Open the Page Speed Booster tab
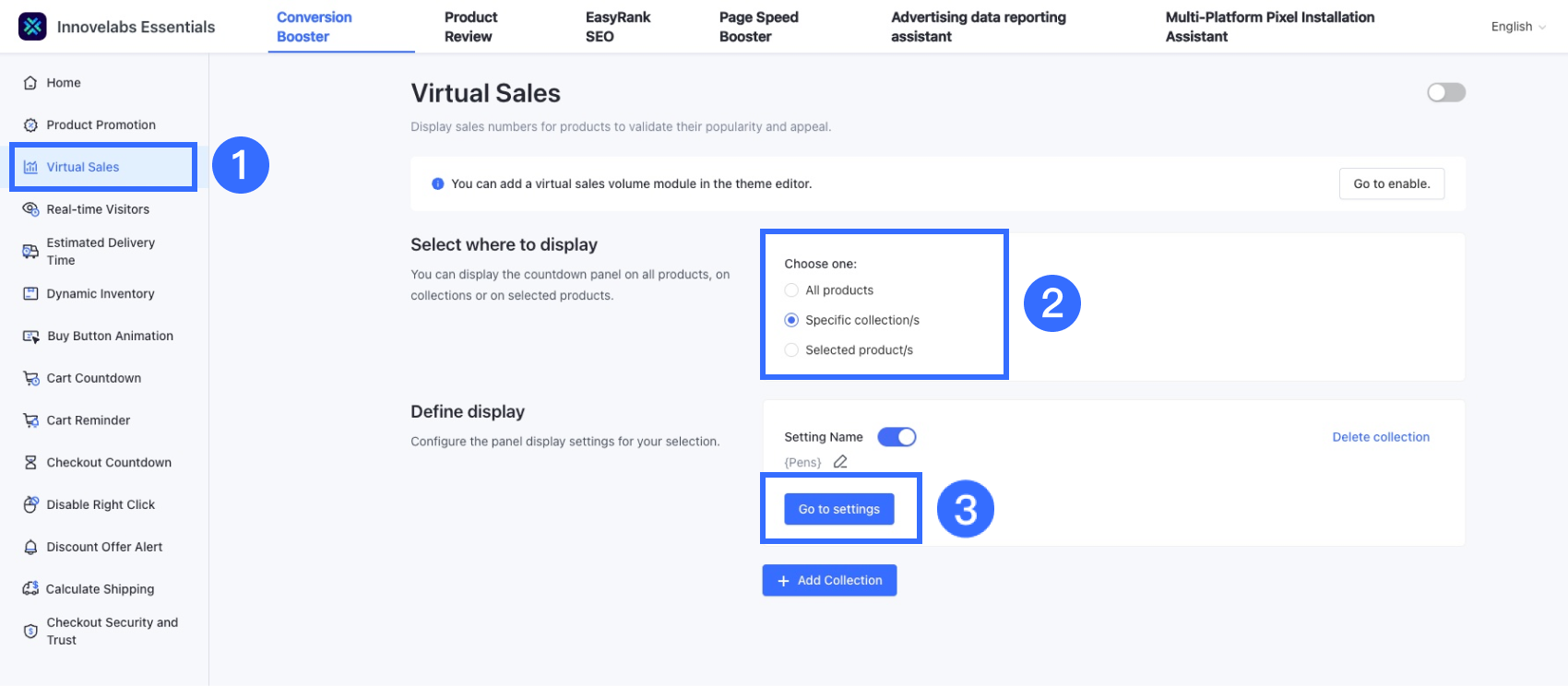 coord(758,27)
